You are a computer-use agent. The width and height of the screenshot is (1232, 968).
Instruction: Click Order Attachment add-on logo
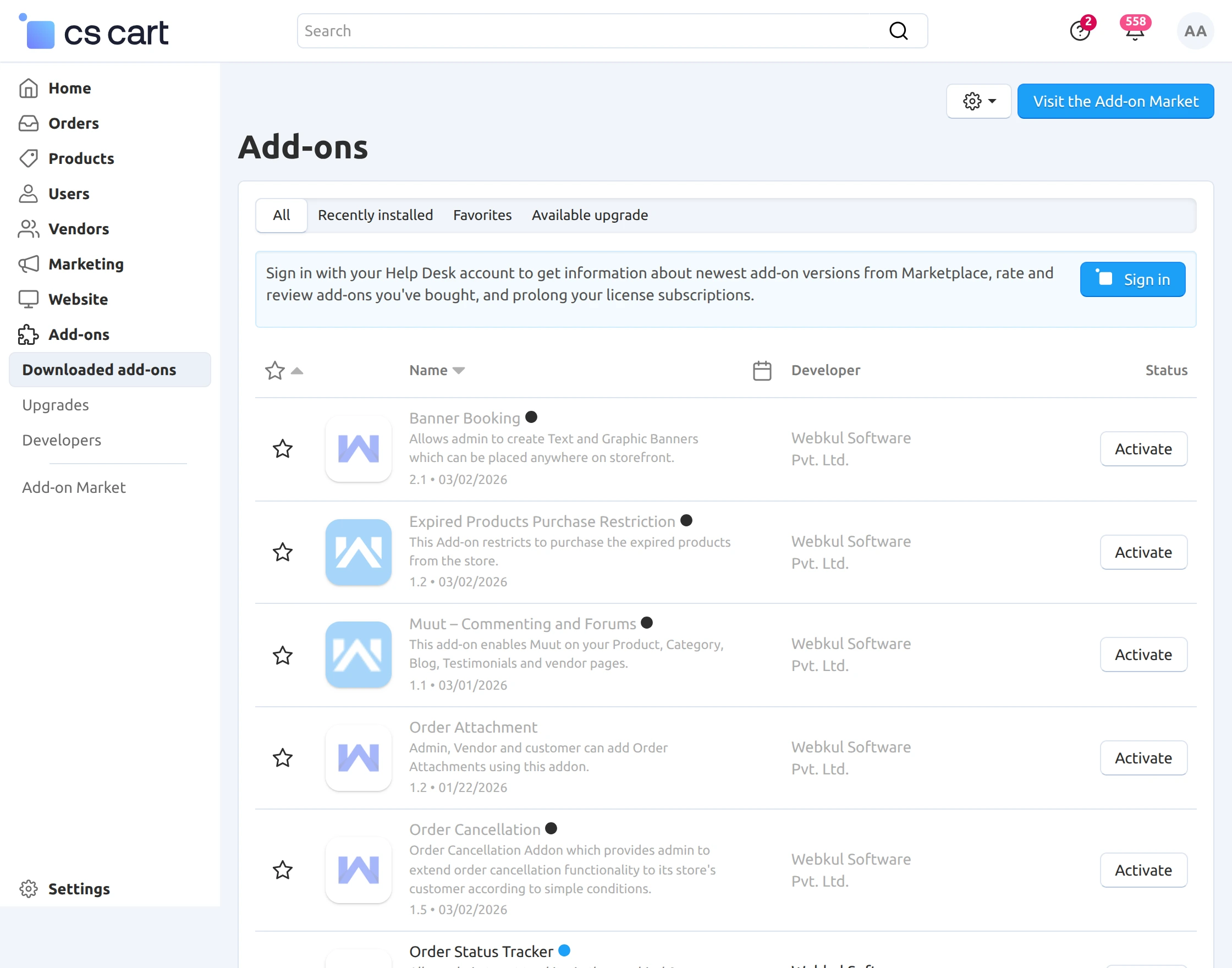click(359, 758)
